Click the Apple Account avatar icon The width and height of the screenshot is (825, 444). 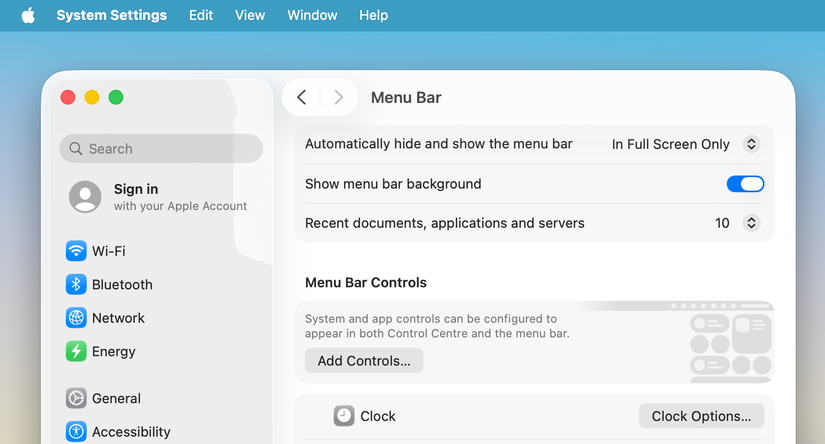[85, 197]
